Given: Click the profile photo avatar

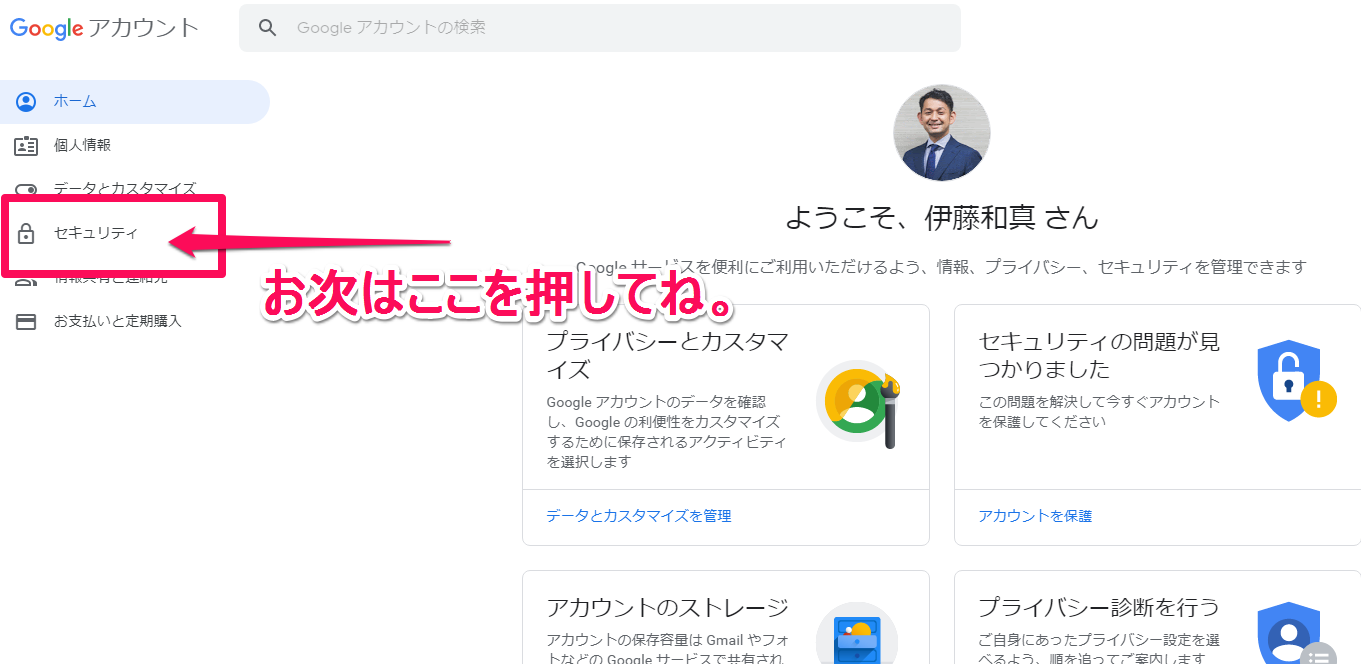Looking at the screenshot, I should [942, 133].
